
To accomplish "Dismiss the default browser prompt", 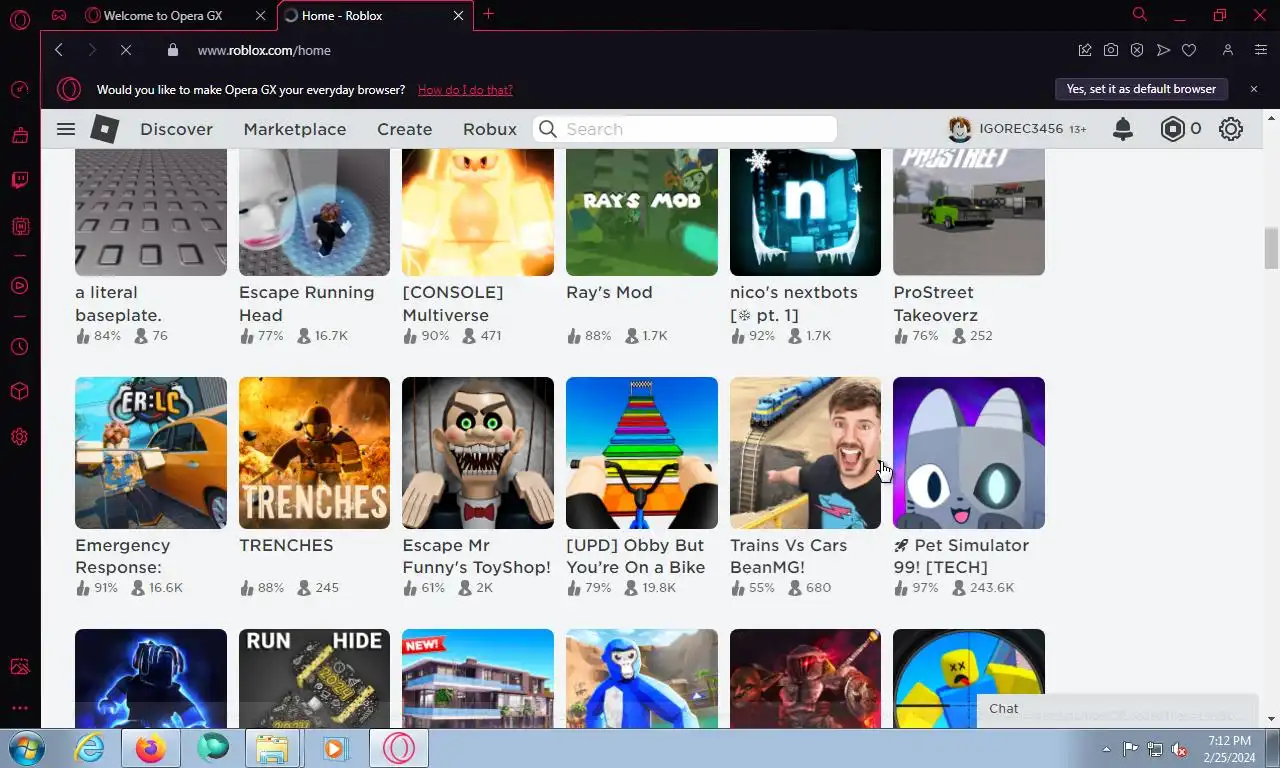I will pyautogui.click(x=1254, y=89).
